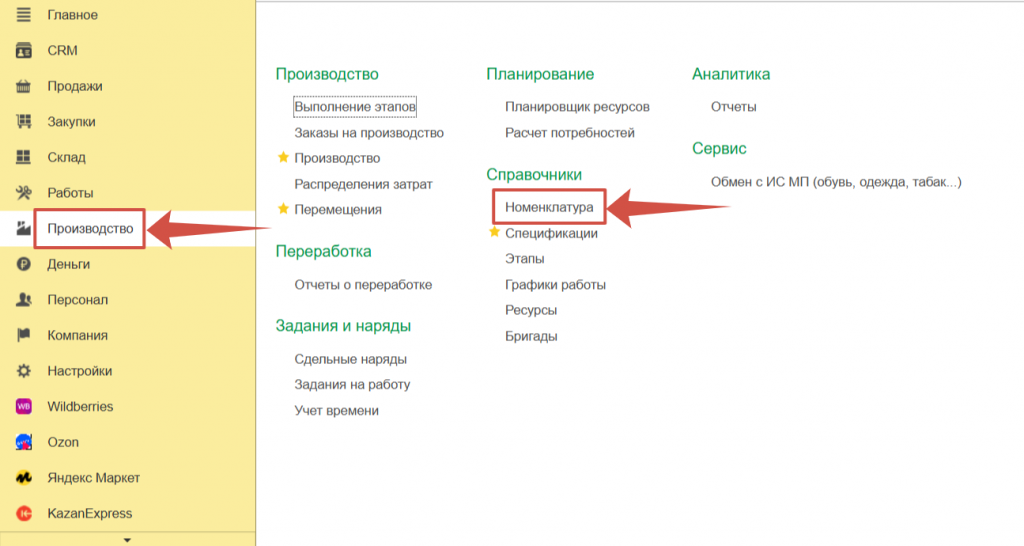Click the Закупки cart icon
Image resolution: width=1024 pixels, height=546 pixels.
(24, 122)
